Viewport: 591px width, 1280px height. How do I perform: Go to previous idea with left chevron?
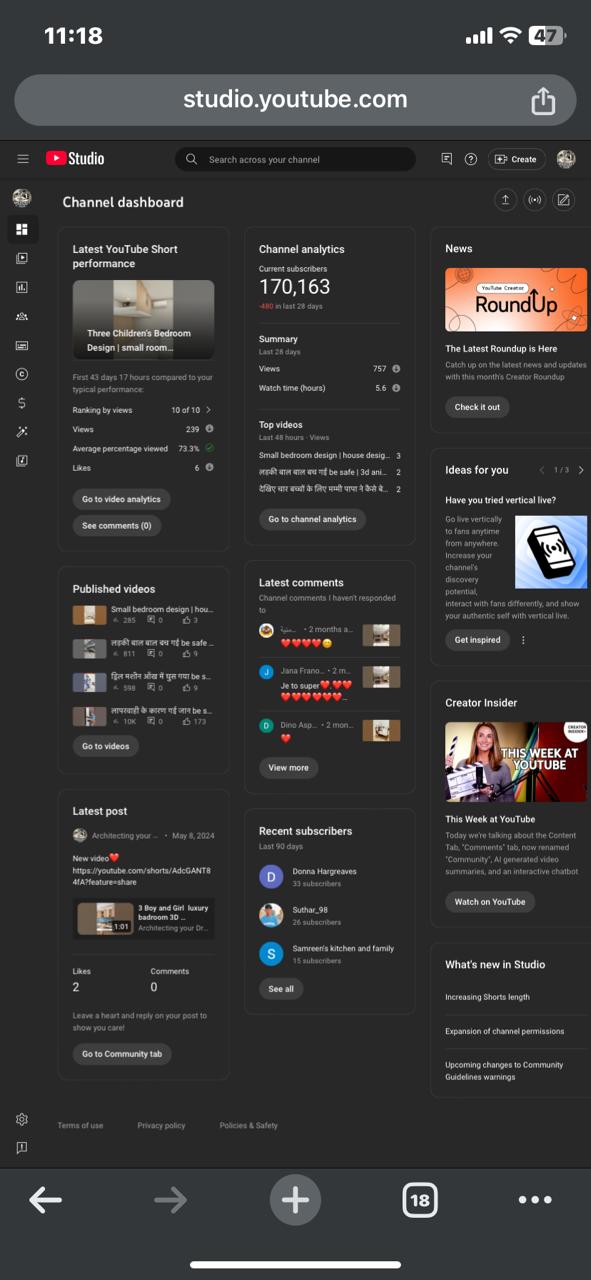542,470
